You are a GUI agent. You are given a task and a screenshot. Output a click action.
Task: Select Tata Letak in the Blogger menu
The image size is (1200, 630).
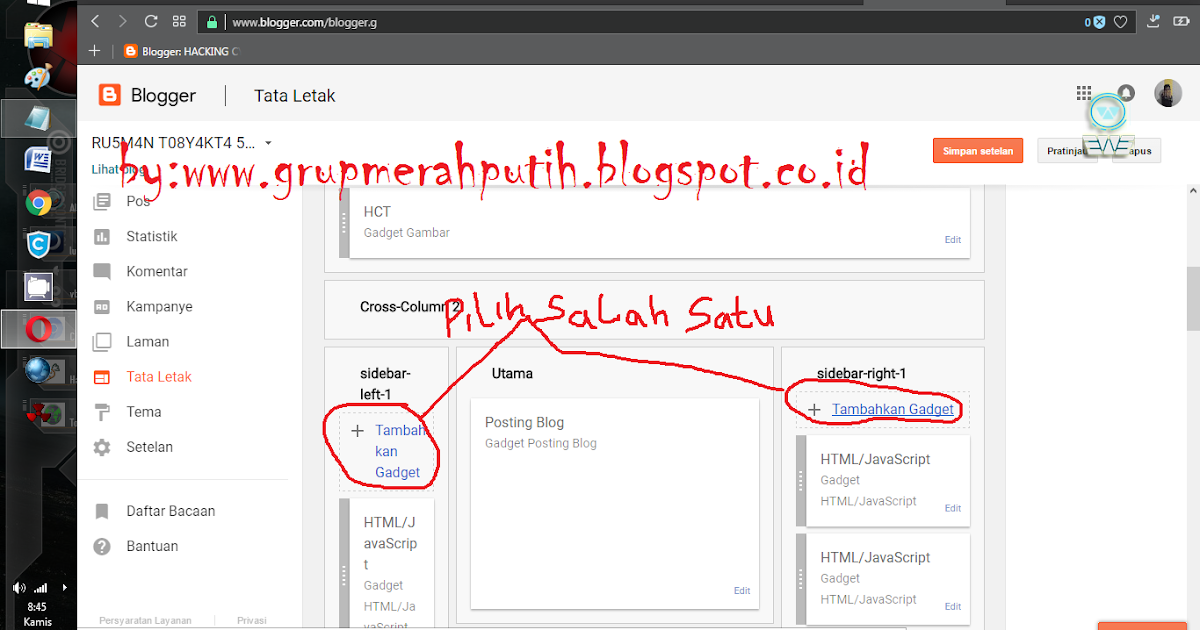[159, 376]
